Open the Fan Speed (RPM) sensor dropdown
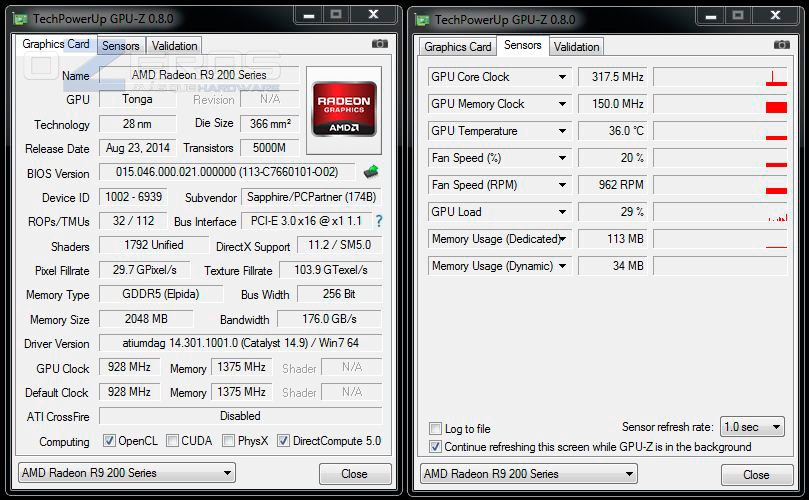The image size is (809, 500). click(x=562, y=185)
